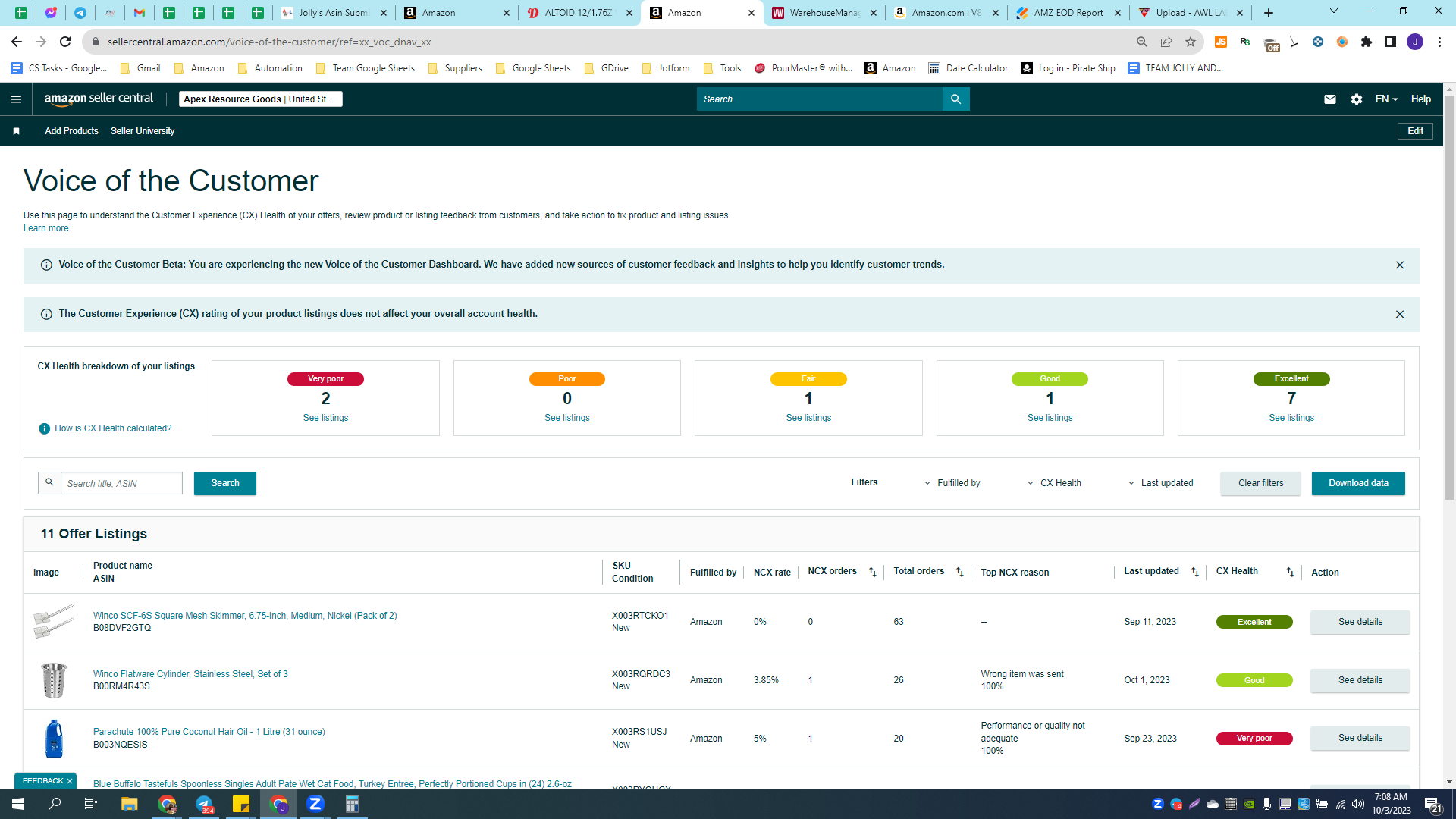The height and width of the screenshot is (819, 1456).
Task: Click the Winco Flatware Cylinder thumbnail
Action: [x=54, y=680]
